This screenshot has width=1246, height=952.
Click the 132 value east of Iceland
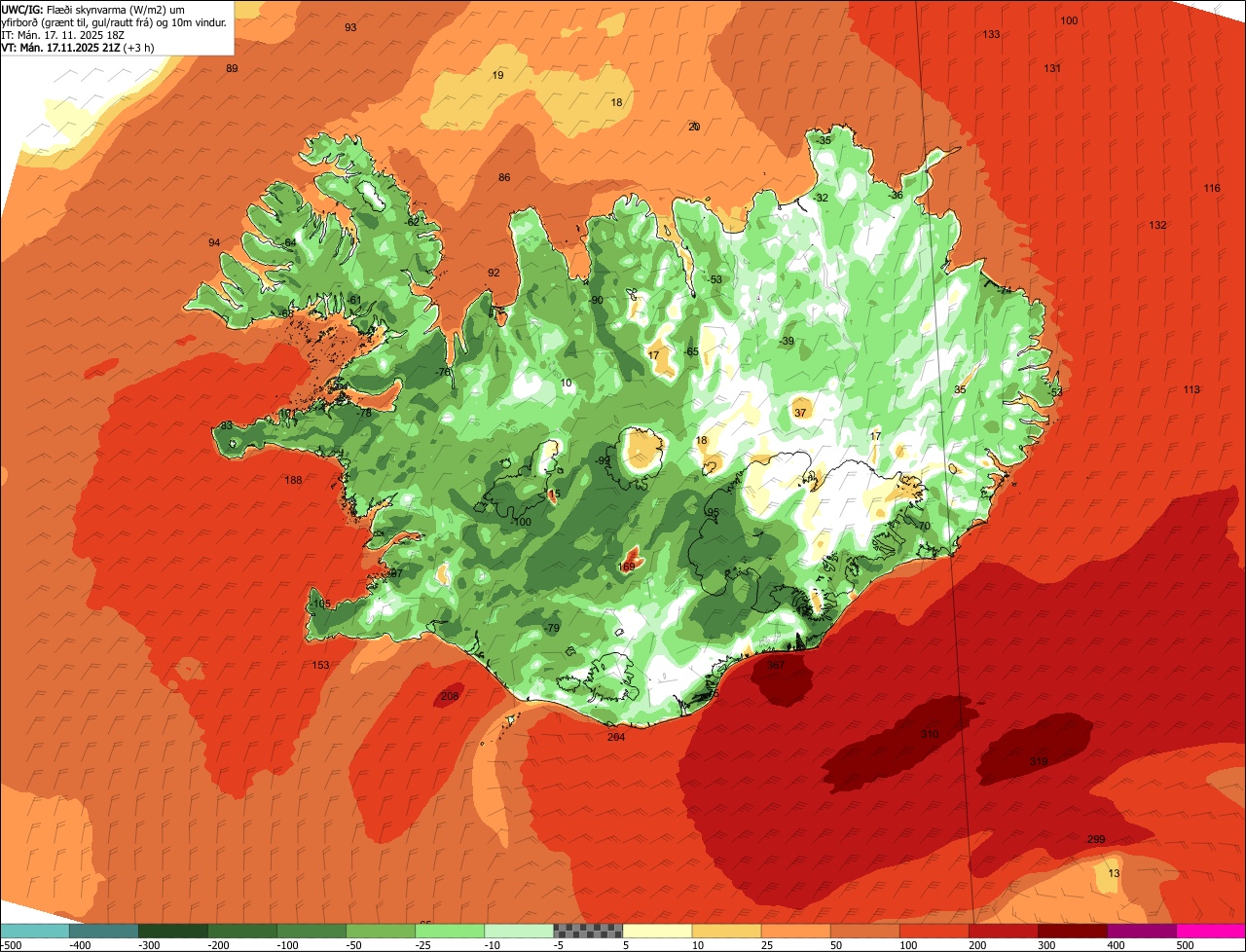(x=1157, y=225)
